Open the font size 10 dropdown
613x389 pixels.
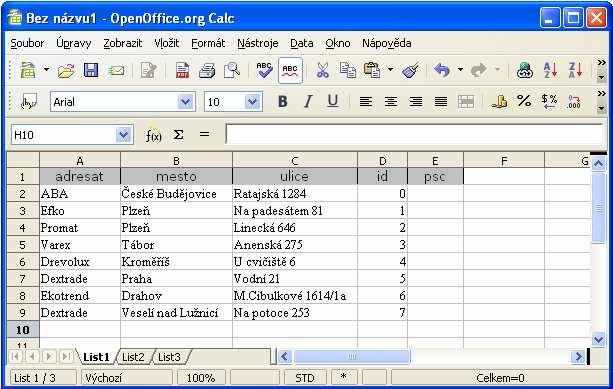click(x=253, y=102)
